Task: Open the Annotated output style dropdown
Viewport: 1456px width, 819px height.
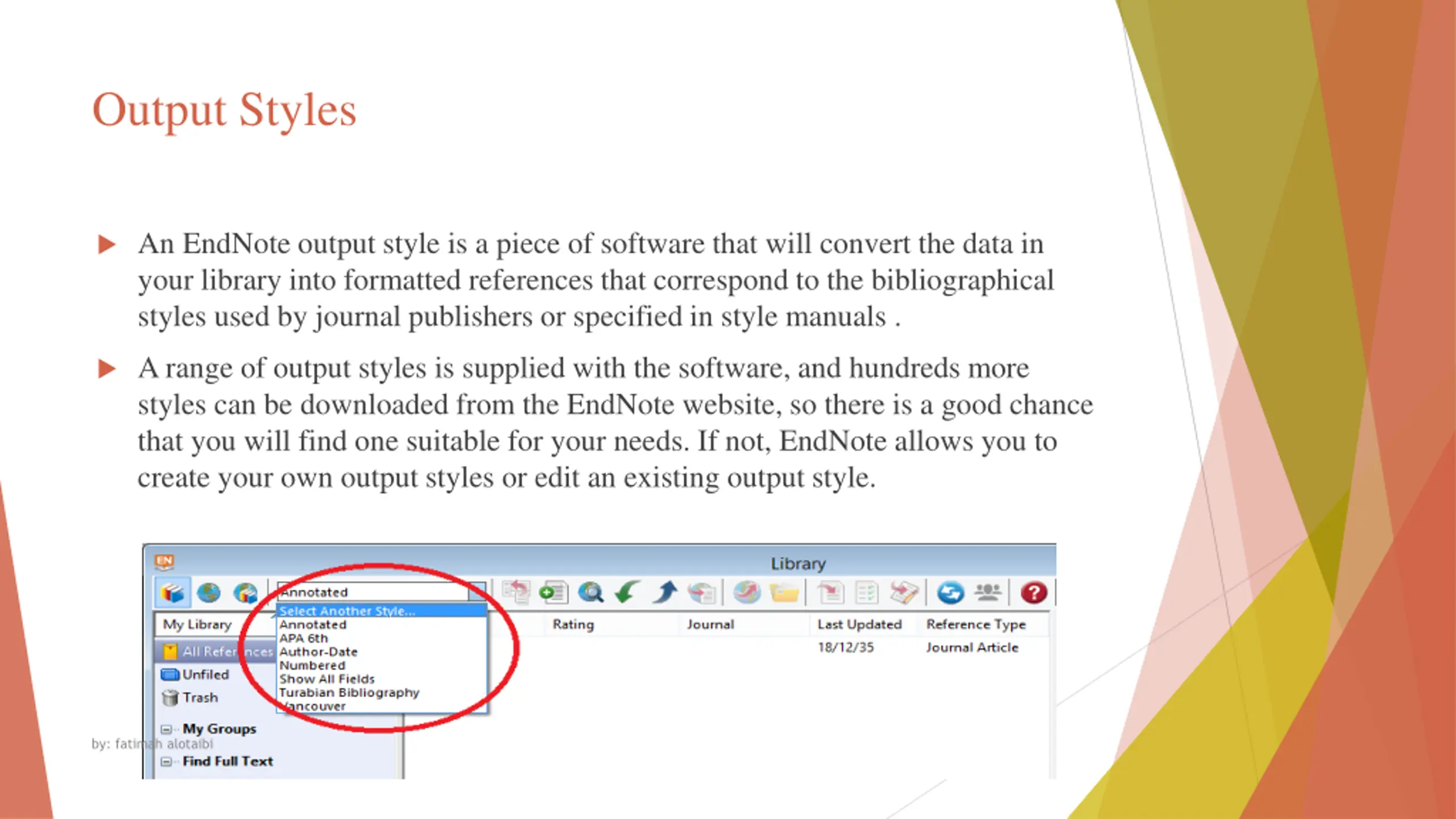Action: (382, 592)
